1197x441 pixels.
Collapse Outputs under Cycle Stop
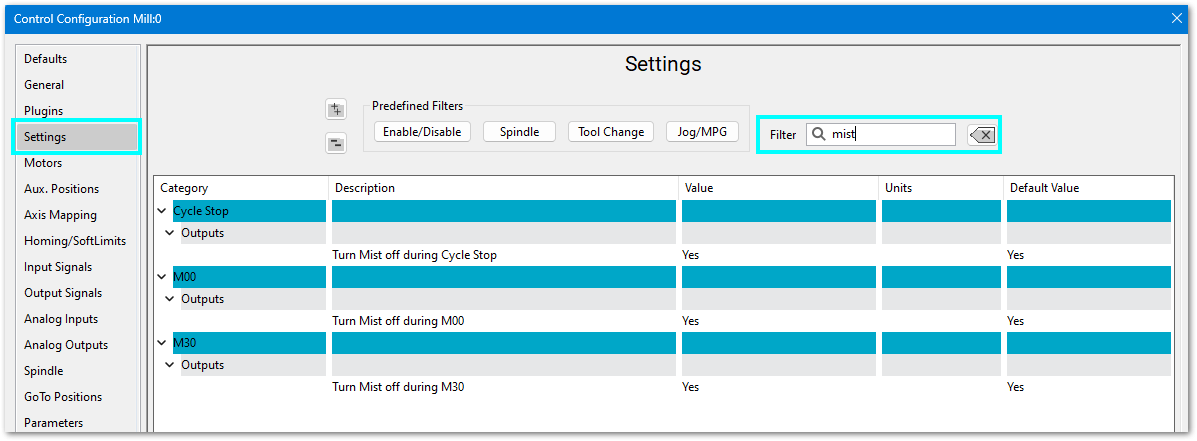coord(170,233)
